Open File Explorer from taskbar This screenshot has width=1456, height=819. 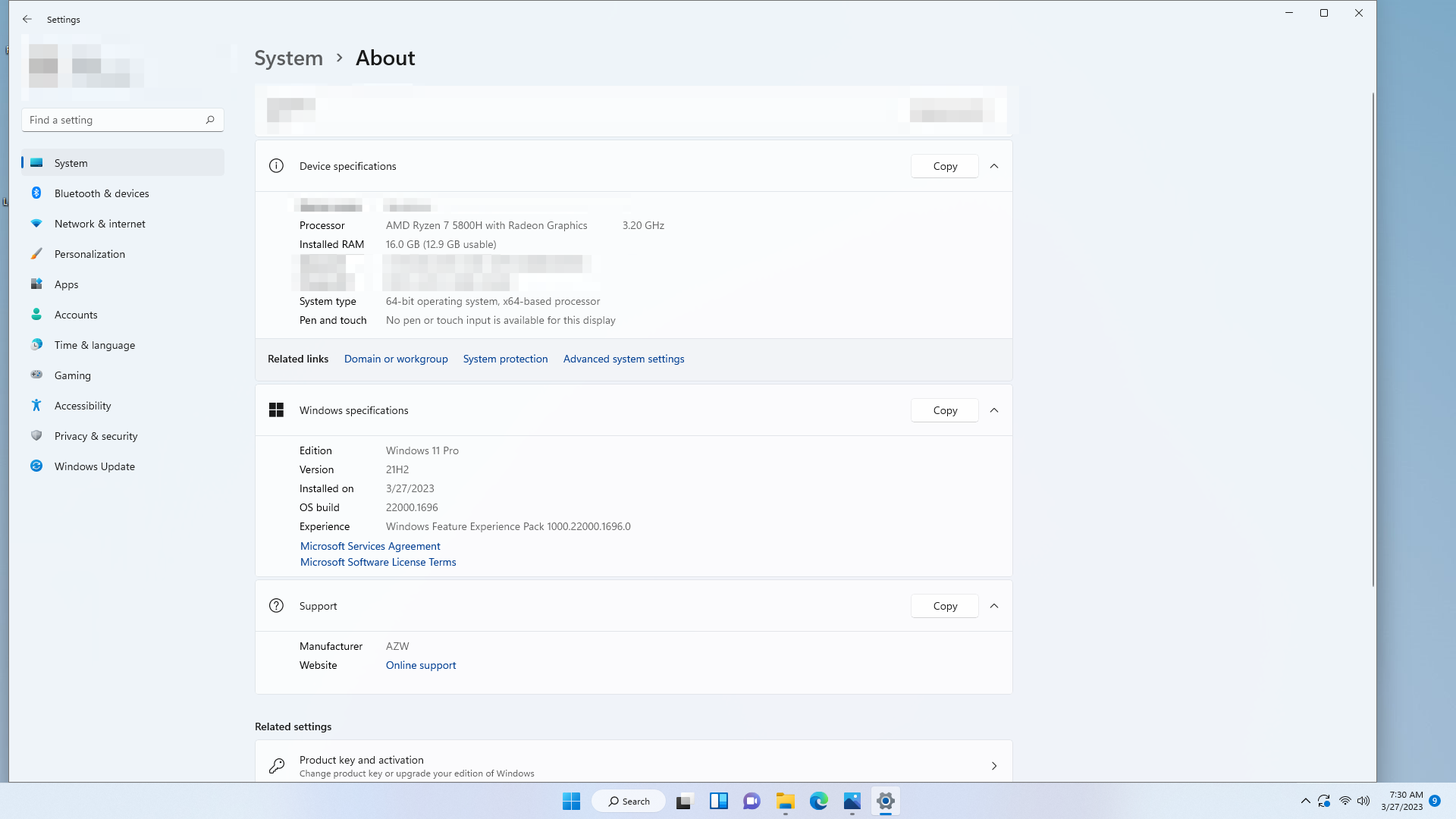point(786,801)
